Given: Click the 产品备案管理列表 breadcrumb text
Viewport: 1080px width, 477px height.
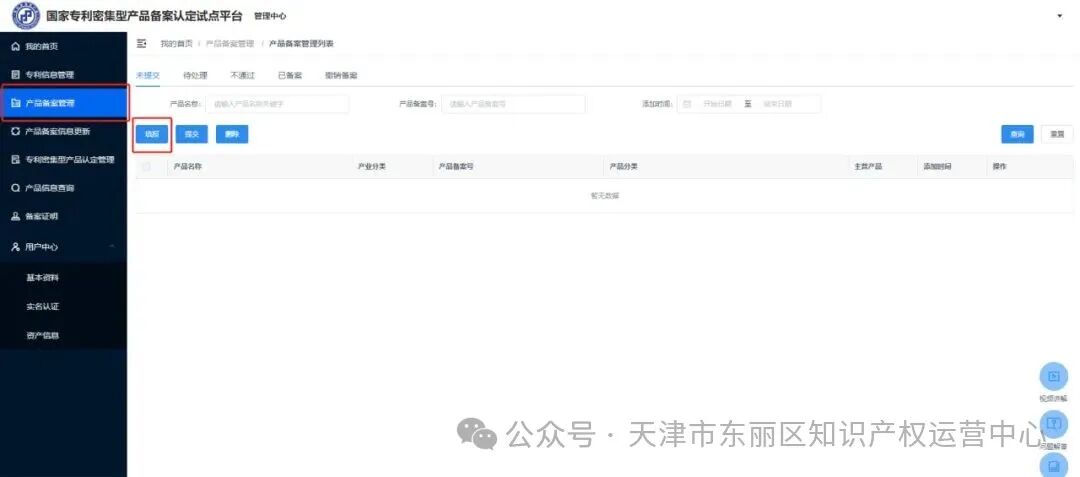Looking at the screenshot, I should [301, 43].
